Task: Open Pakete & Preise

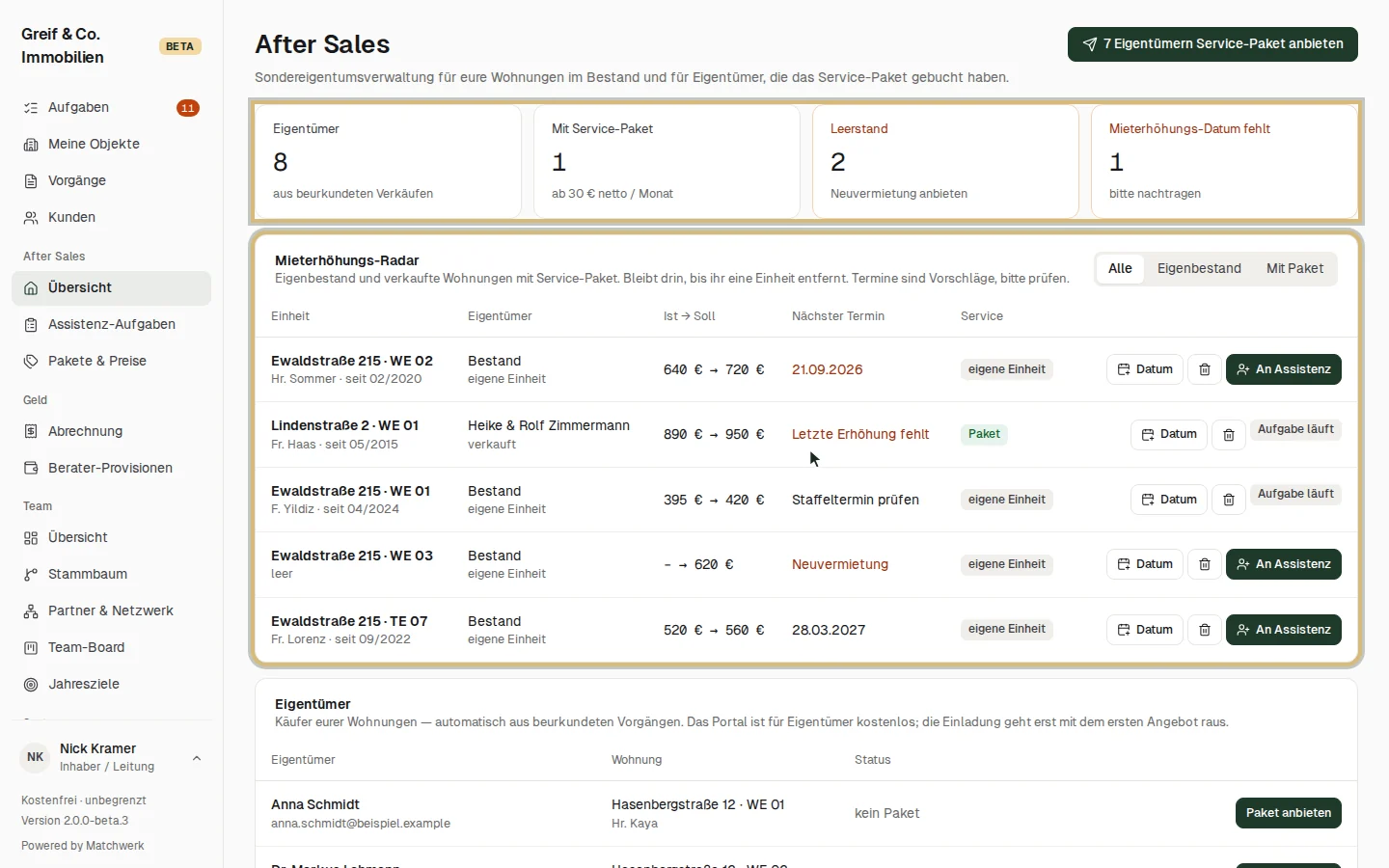Action: [x=111, y=361]
